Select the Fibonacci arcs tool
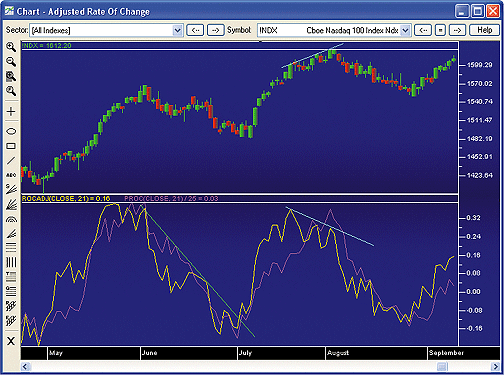 coord(11,219)
